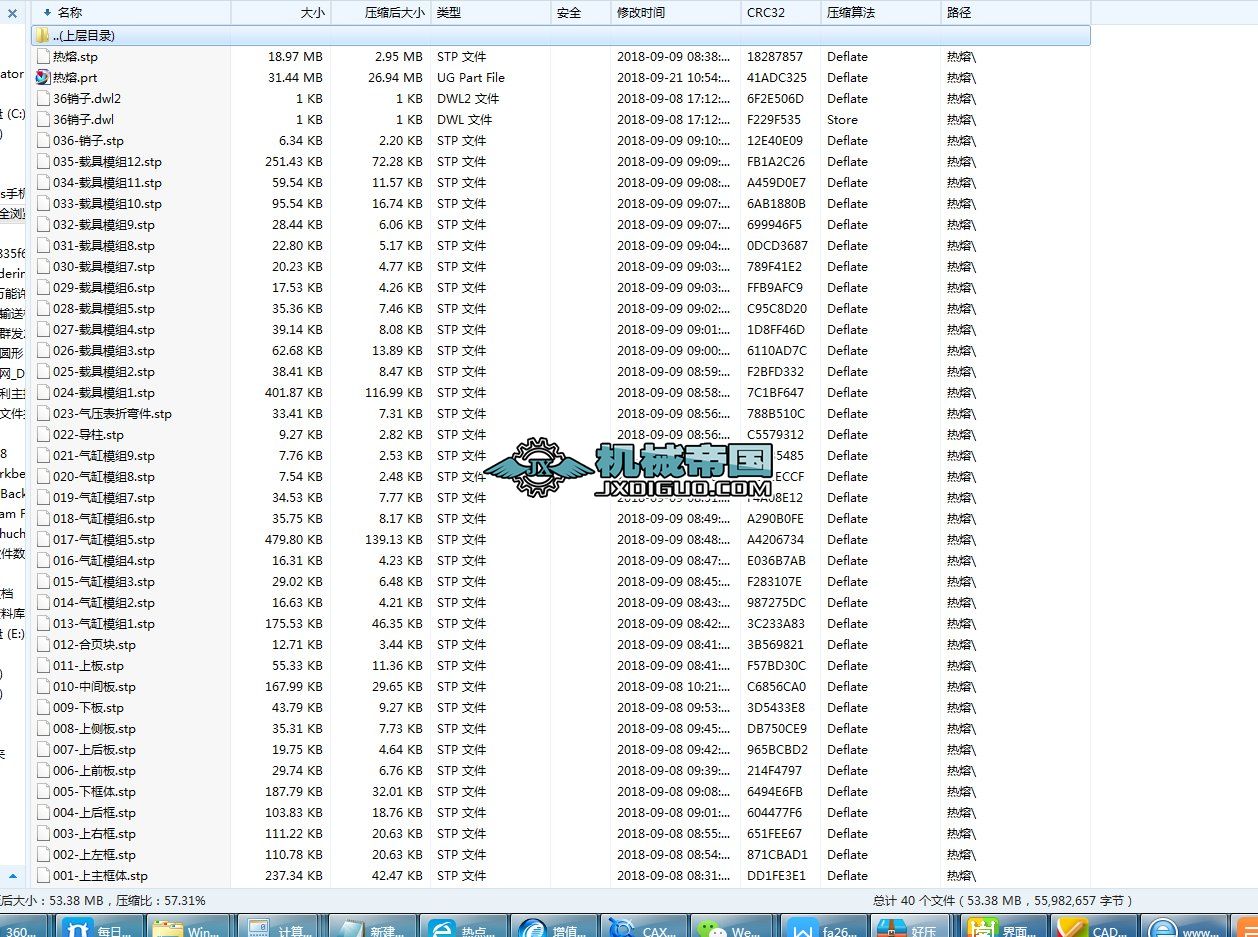
Task: Select the file 031-载具模组8.stp
Action: [x=104, y=245]
